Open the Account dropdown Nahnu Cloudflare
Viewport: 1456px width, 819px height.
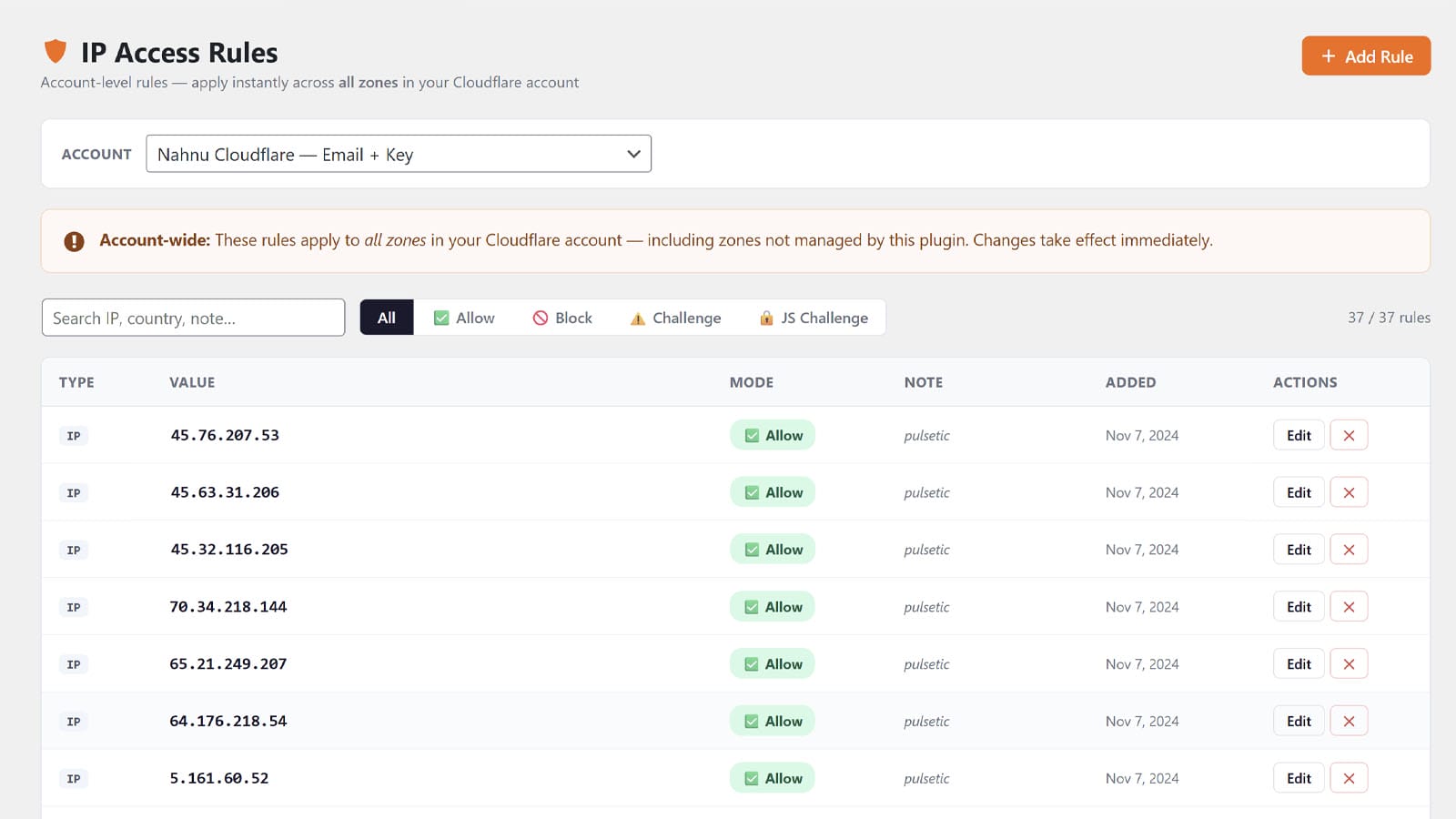coord(399,154)
